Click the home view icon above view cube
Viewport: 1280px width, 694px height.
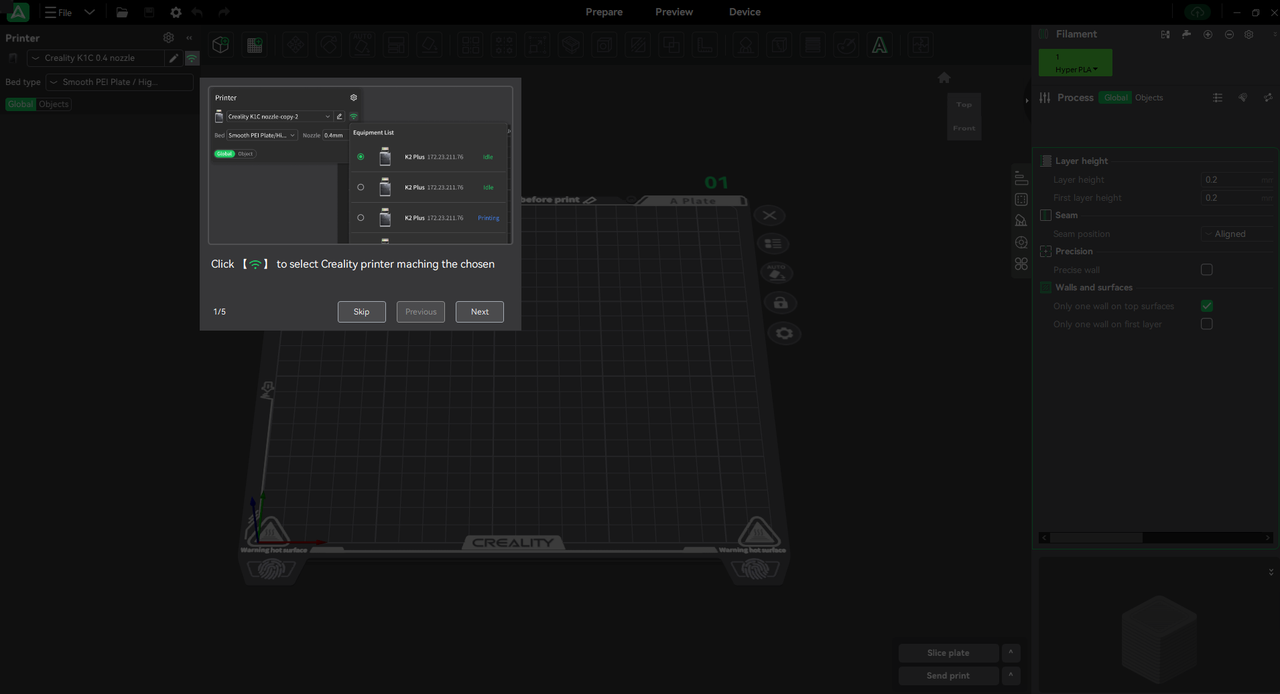pyautogui.click(x=944, y=77)
